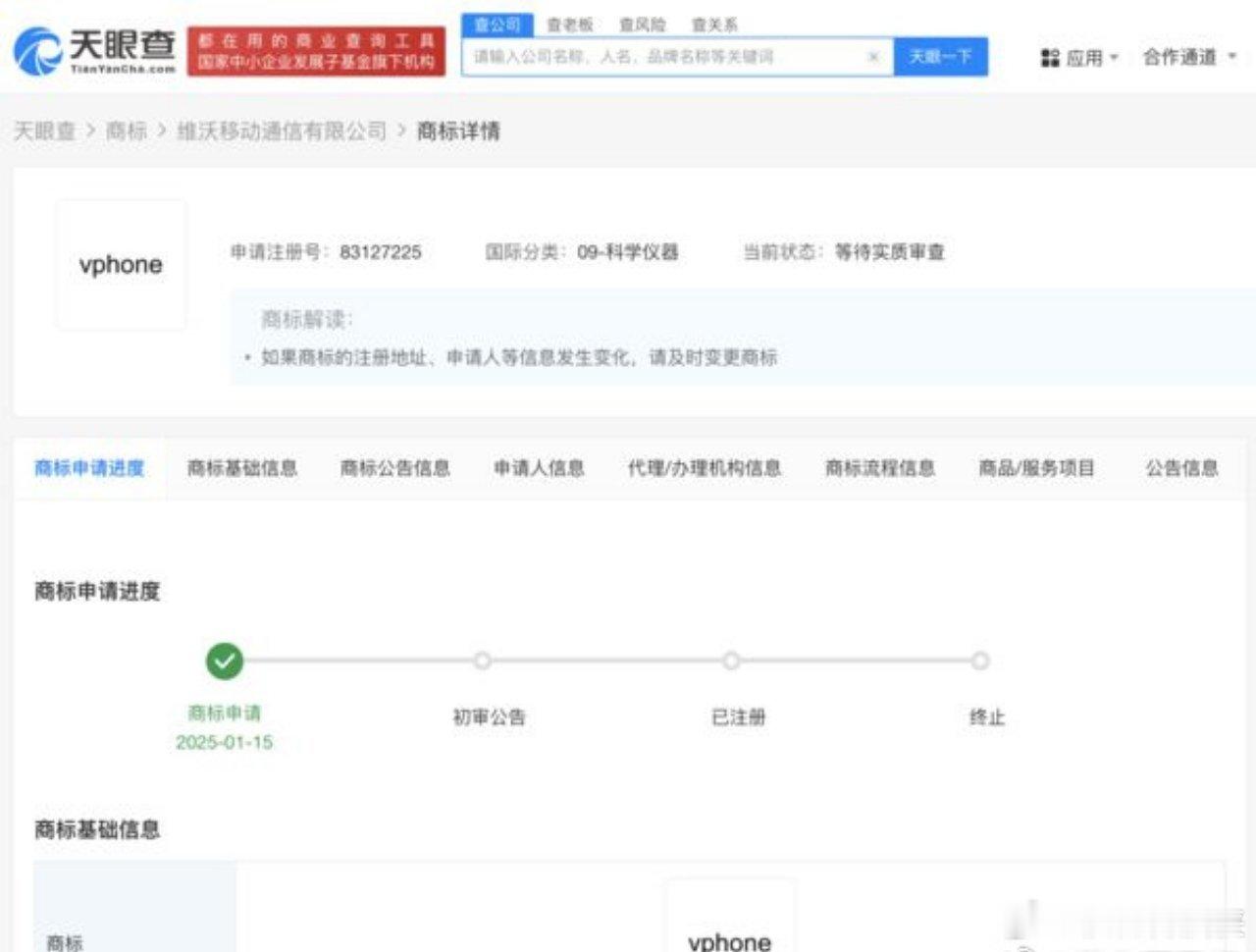Switch to 申请人信息 tab
1256x952 pixels.
pos(539,468)
